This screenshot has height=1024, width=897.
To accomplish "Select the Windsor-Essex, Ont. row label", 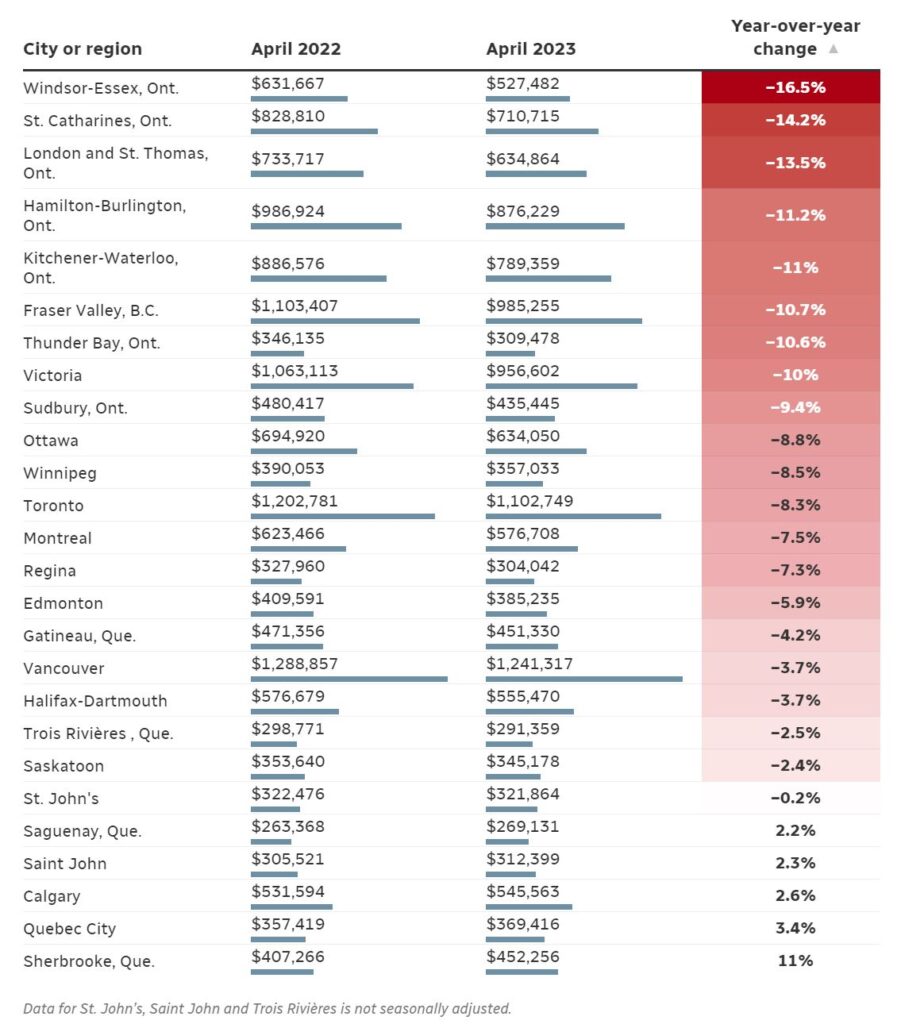I will click(x=101, y=88).
